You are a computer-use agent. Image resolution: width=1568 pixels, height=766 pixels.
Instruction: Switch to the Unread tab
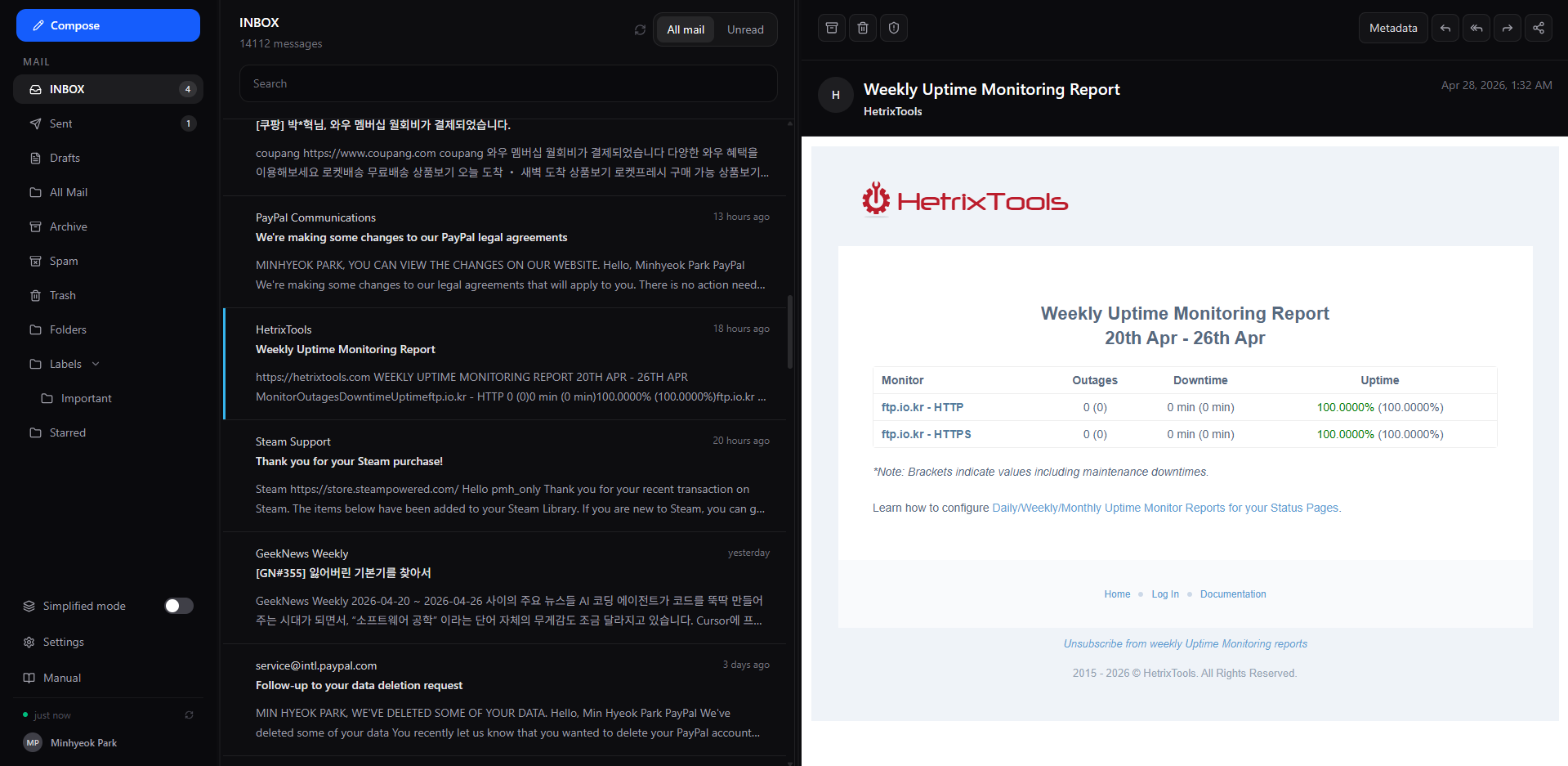tap(745, 29)
